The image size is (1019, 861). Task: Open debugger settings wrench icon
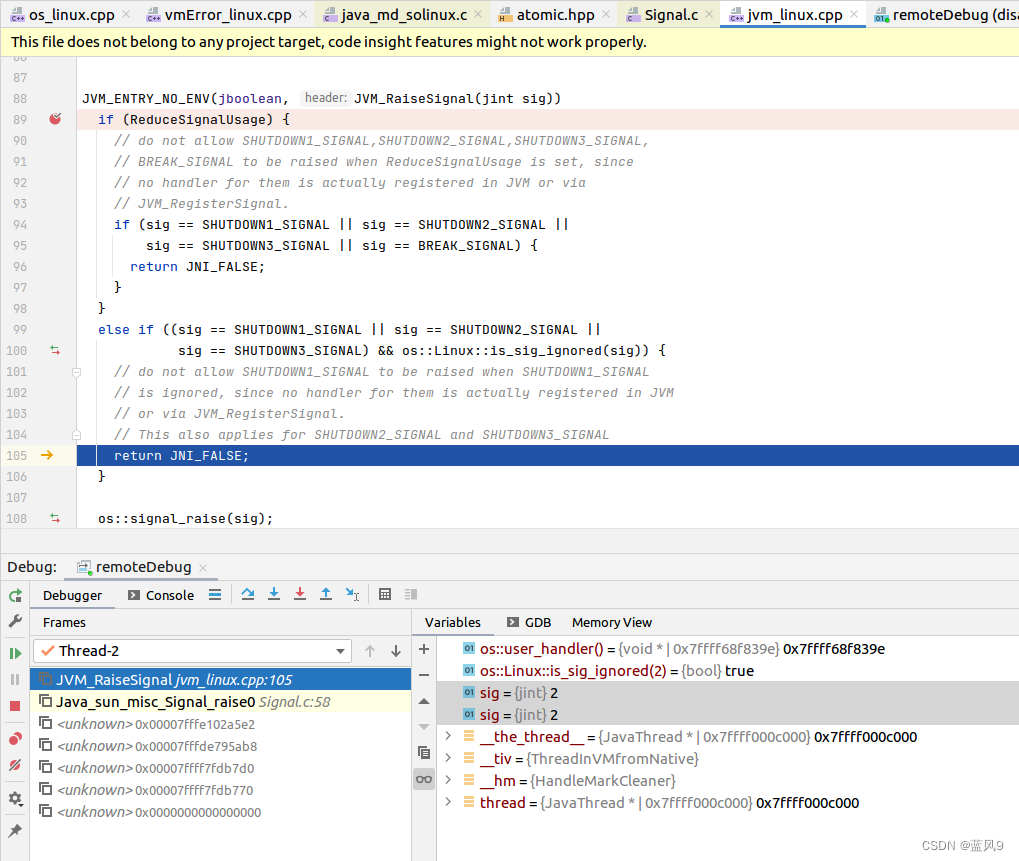click(15, 621)
